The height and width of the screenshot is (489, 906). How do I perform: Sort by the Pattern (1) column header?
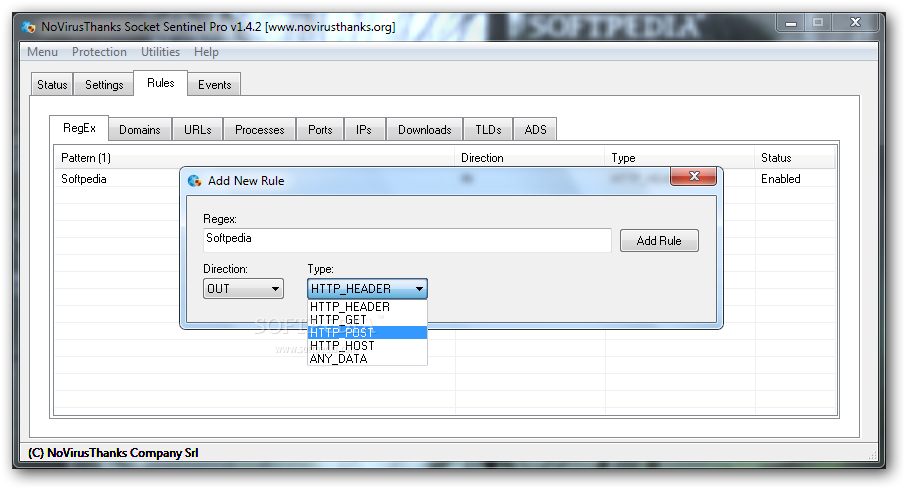pyautogui.click(x=255, y=158)
